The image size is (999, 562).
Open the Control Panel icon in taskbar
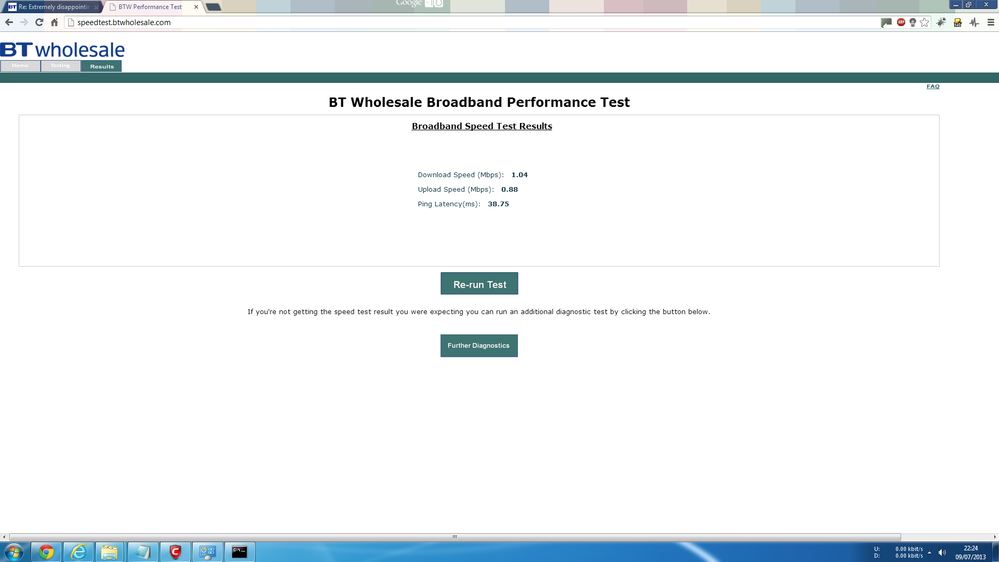[208, 552]
